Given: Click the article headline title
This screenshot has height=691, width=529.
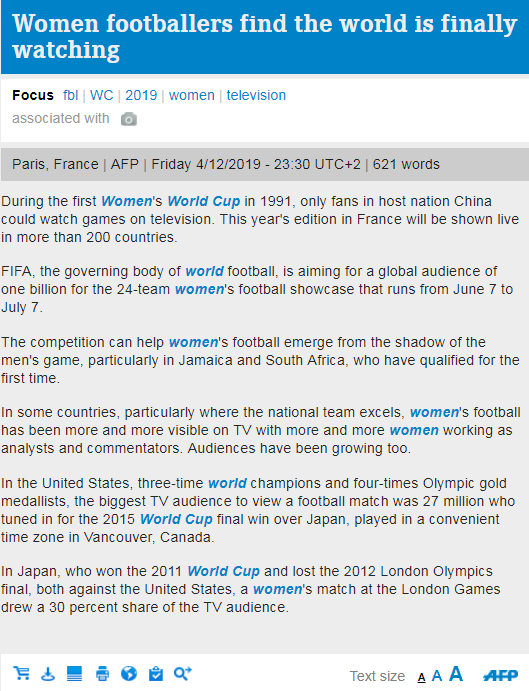Looking at the screenshot, I should 264,36.
